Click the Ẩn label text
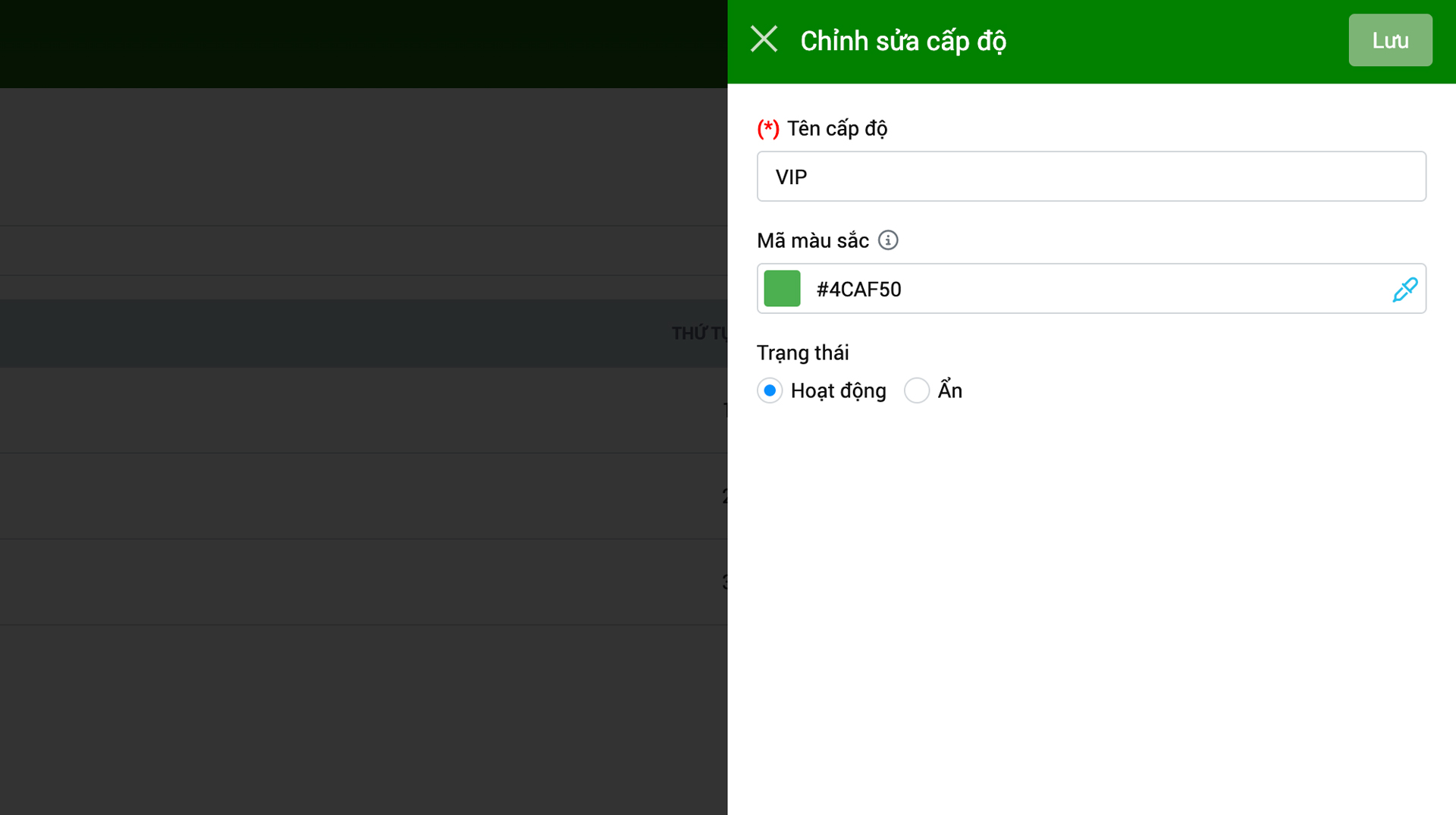1456x815 pixels. [949, 390]
